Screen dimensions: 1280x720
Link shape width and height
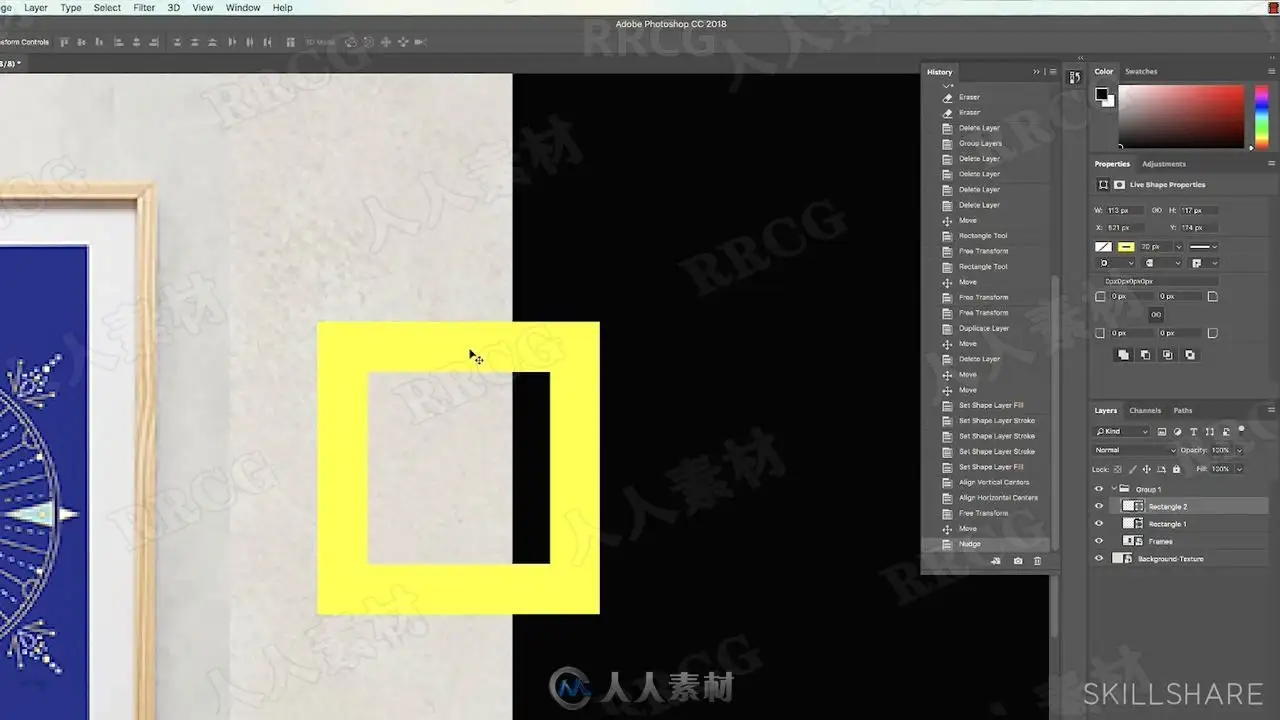point(1157,210)
